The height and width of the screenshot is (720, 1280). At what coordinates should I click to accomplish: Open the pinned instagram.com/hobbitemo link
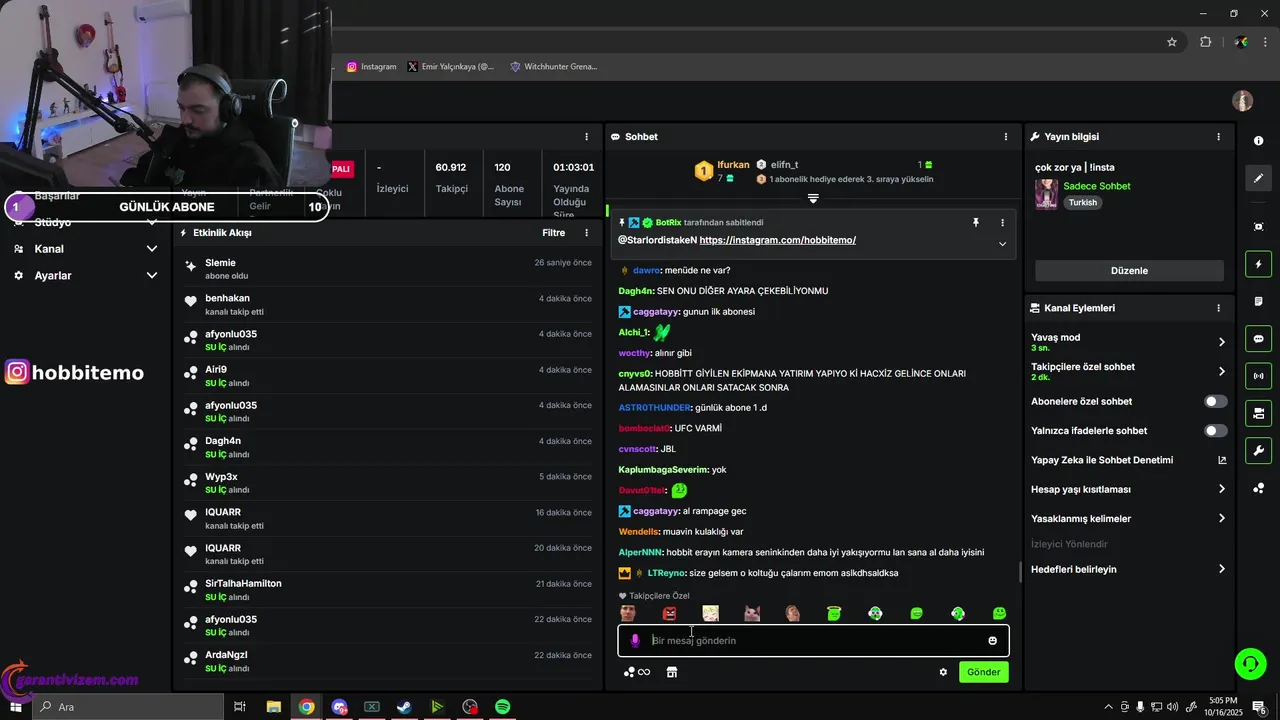click(777, 240)
